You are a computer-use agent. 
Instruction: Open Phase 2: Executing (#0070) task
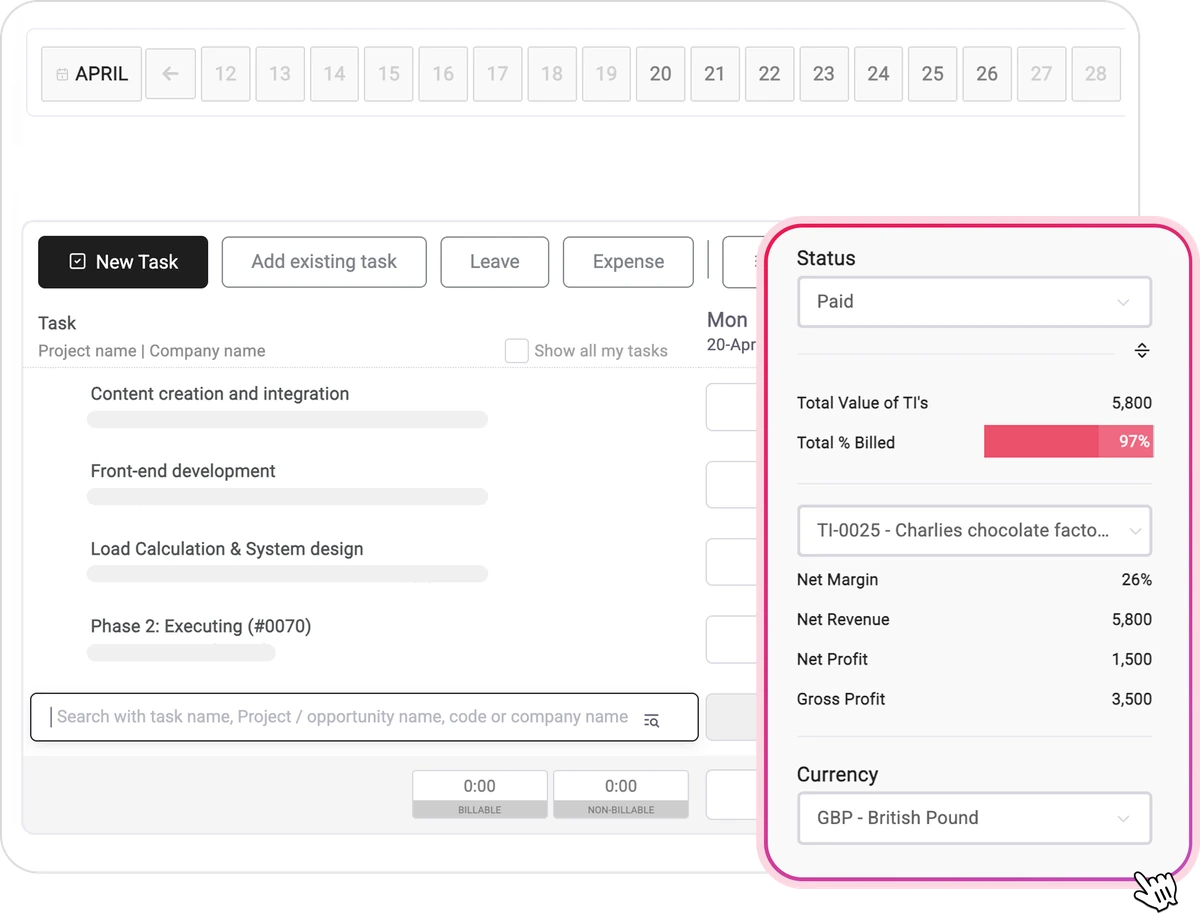click(201, 626)
